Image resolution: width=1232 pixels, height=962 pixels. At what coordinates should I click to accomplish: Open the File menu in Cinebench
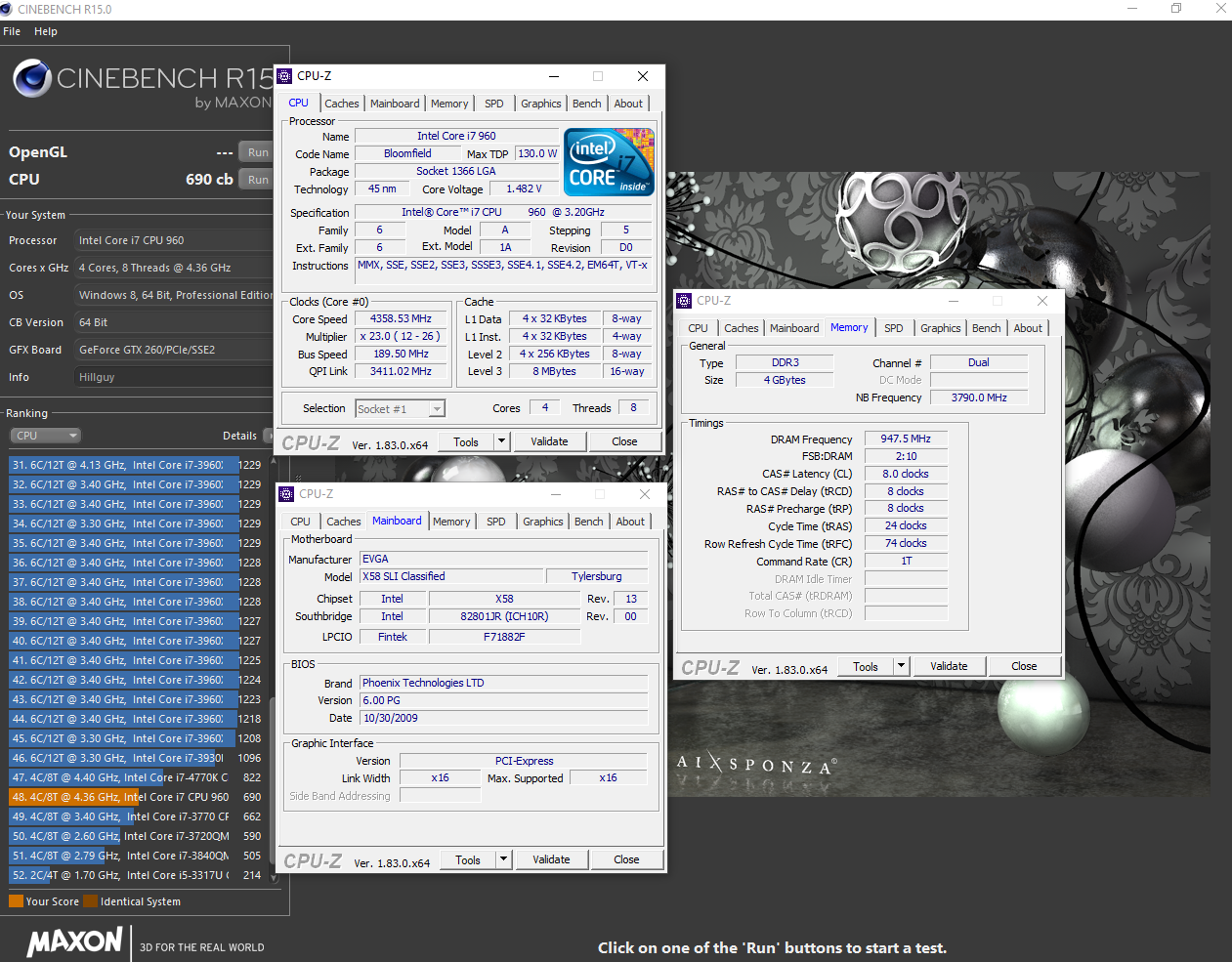click(x=12, y=31)
